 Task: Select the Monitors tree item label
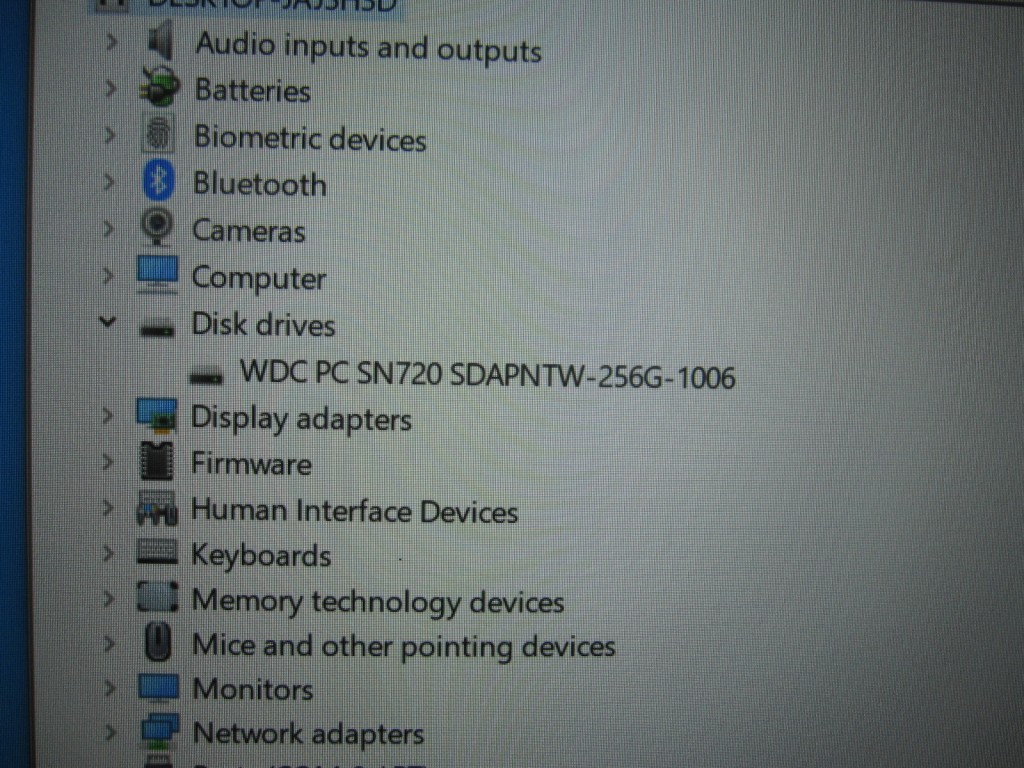(x=253, y=690)
